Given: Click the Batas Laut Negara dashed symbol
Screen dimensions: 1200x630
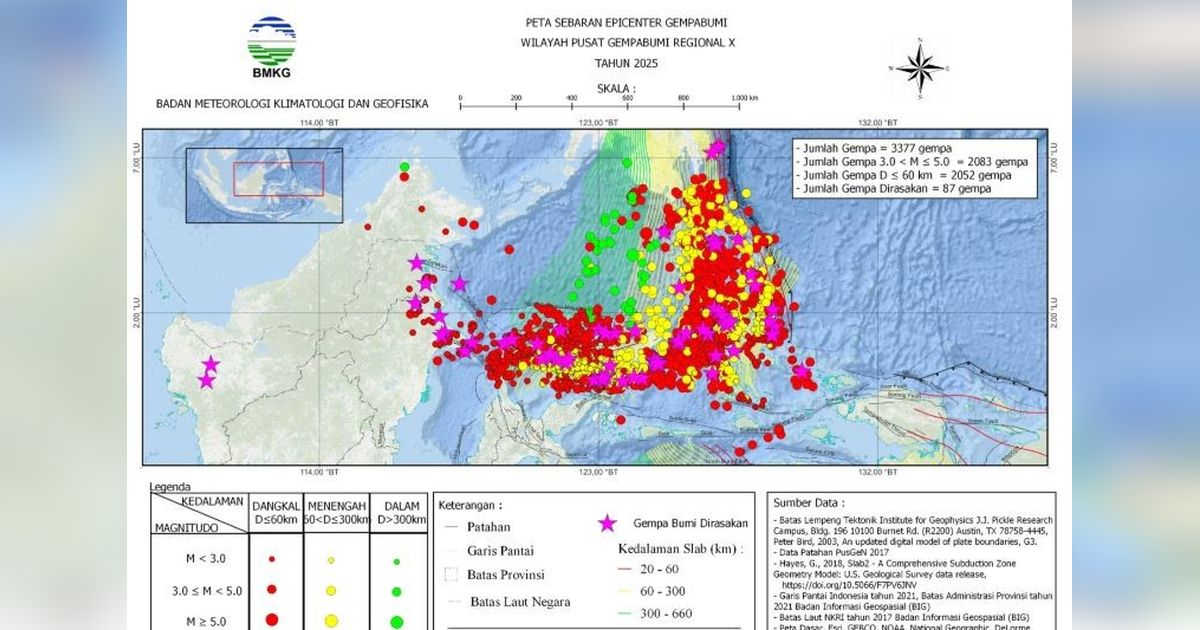Looking at the screenshot, I should click(452, 602).
